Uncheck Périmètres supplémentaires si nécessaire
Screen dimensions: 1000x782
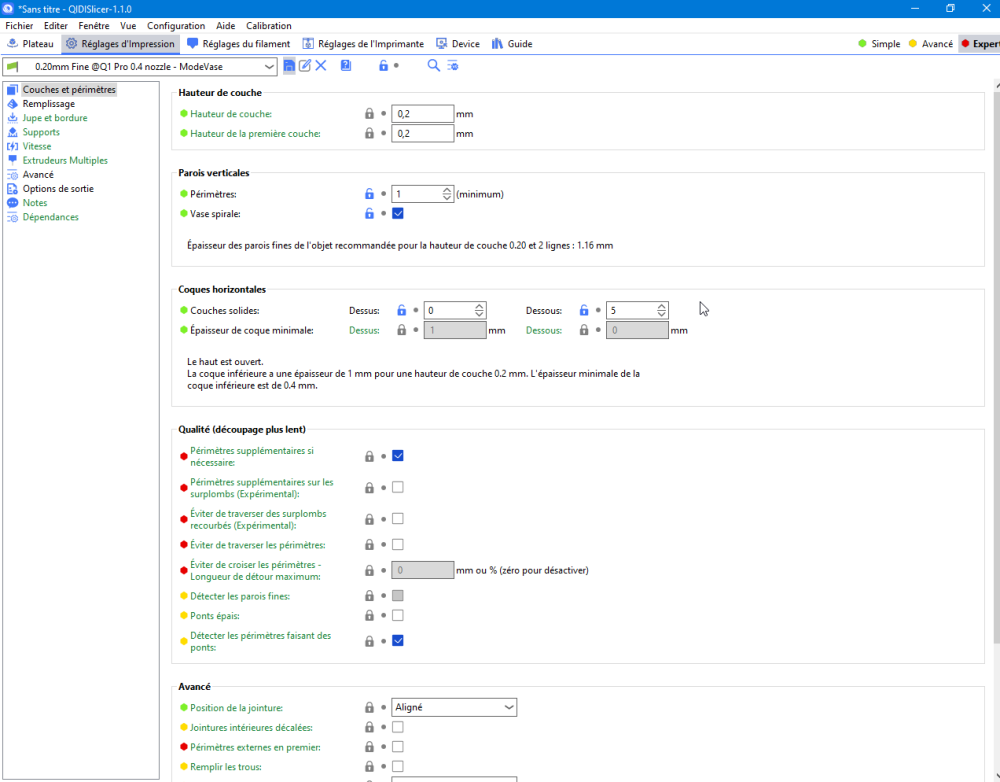click(x=398, y=456)
